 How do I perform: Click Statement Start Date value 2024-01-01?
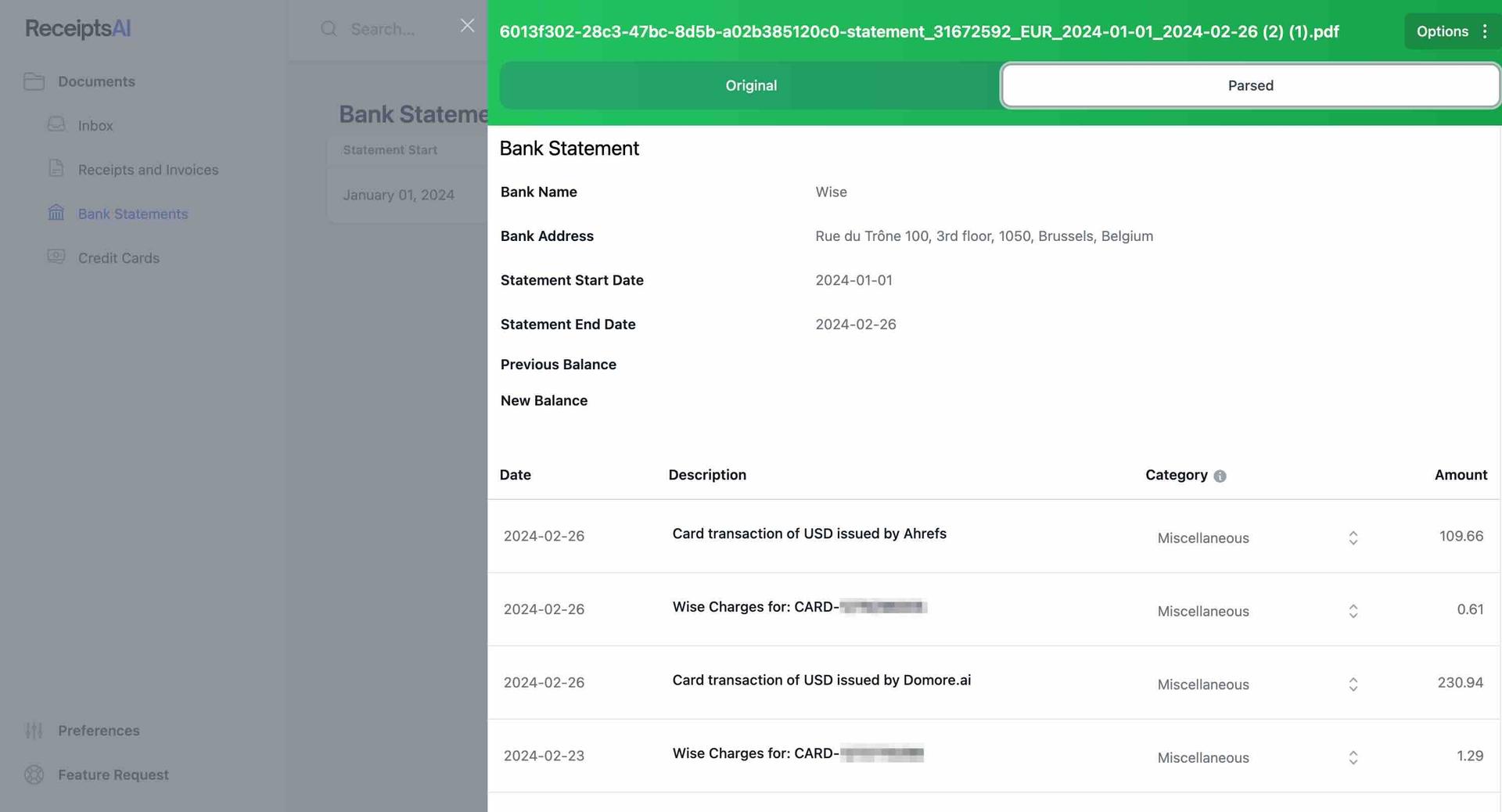tap(853, 280)
